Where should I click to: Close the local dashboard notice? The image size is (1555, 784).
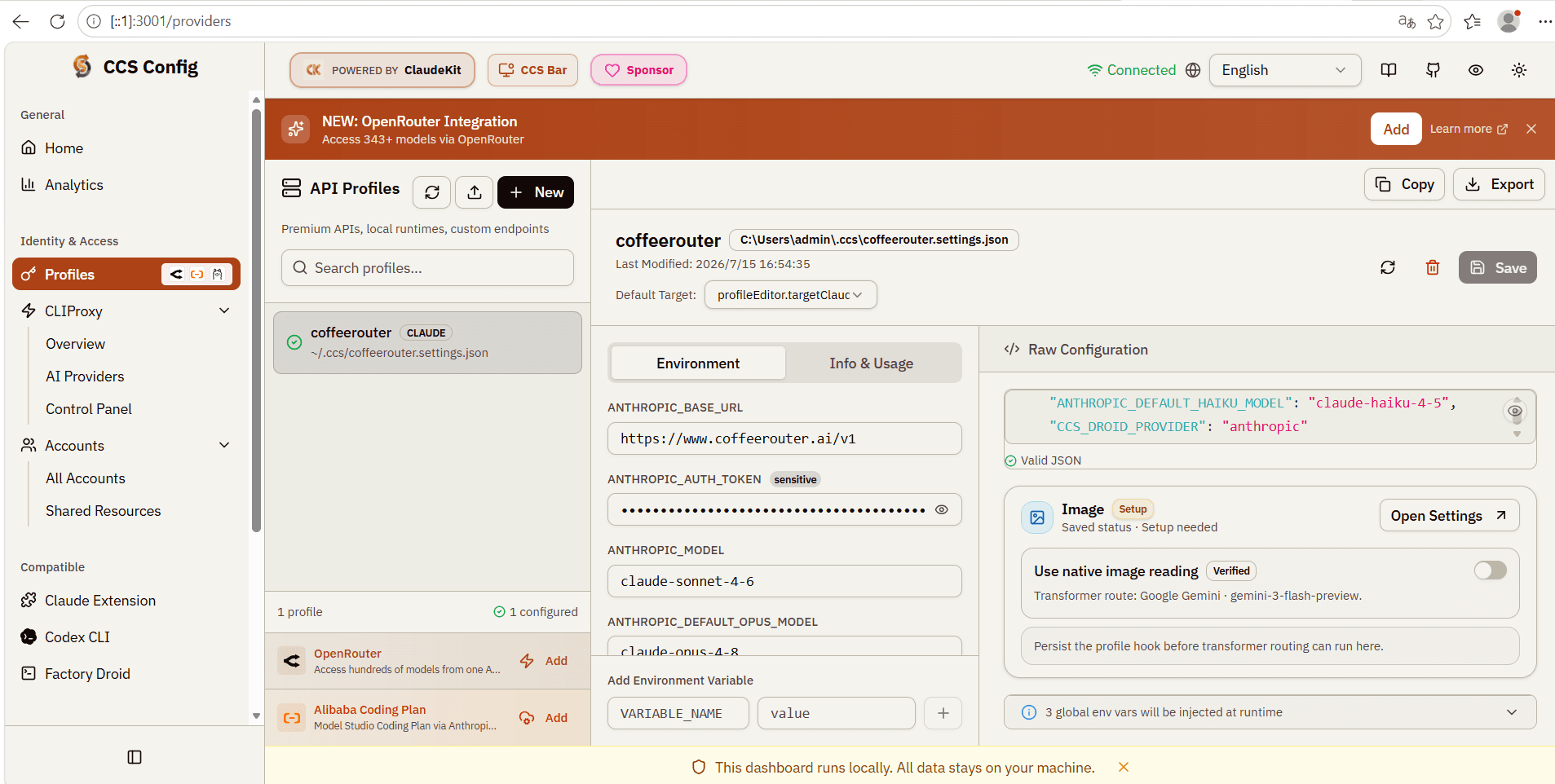(1124, 767)
